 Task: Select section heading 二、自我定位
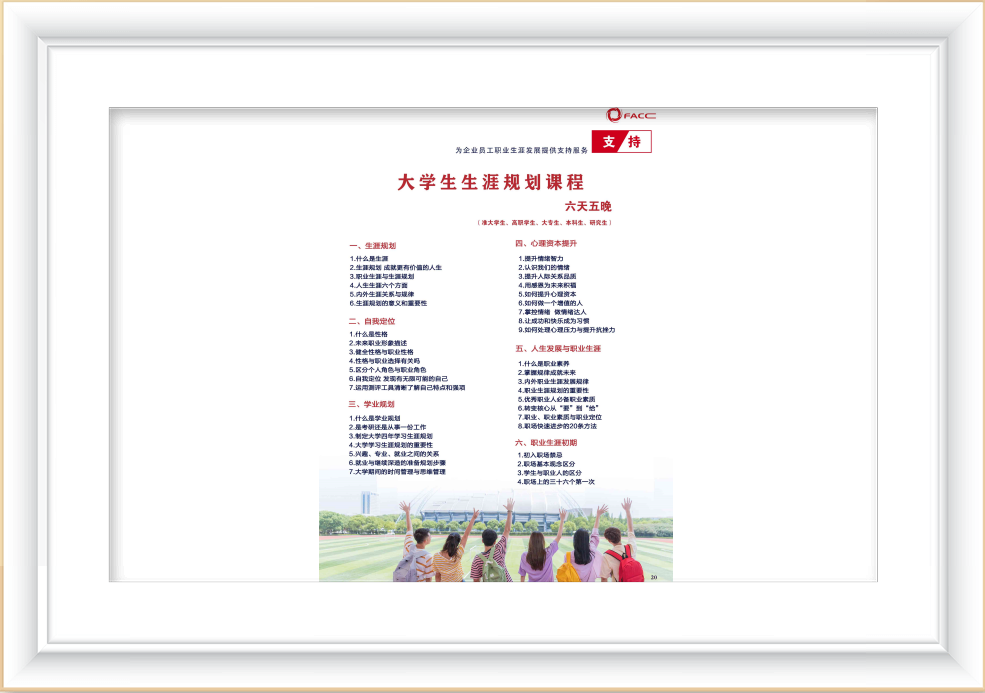point(372,322)
